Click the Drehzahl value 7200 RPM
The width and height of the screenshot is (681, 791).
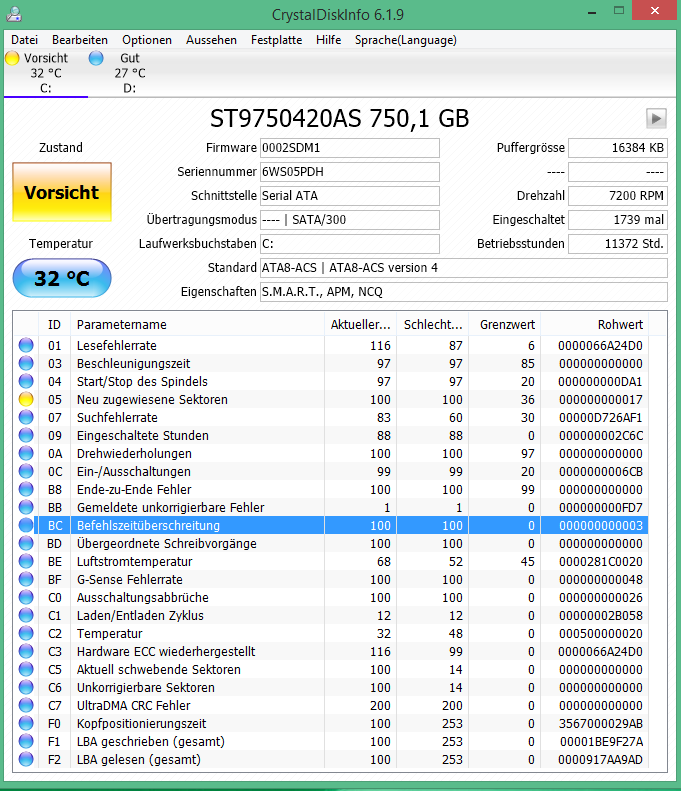(x=618, y=196)
